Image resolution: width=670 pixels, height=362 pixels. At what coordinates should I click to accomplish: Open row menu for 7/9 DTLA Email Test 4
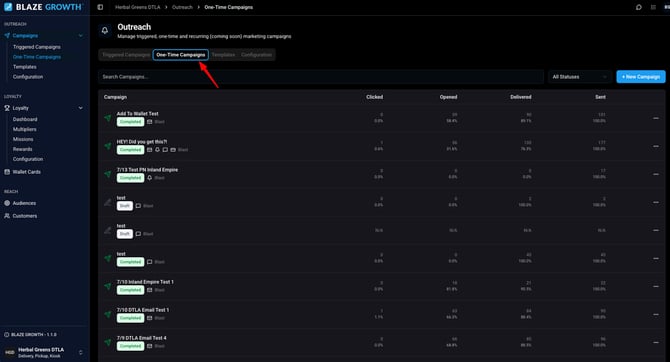click(x=656, y=342)
